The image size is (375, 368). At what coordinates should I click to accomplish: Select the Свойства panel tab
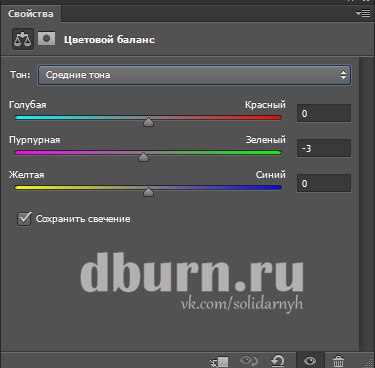(x=31, y=14)
